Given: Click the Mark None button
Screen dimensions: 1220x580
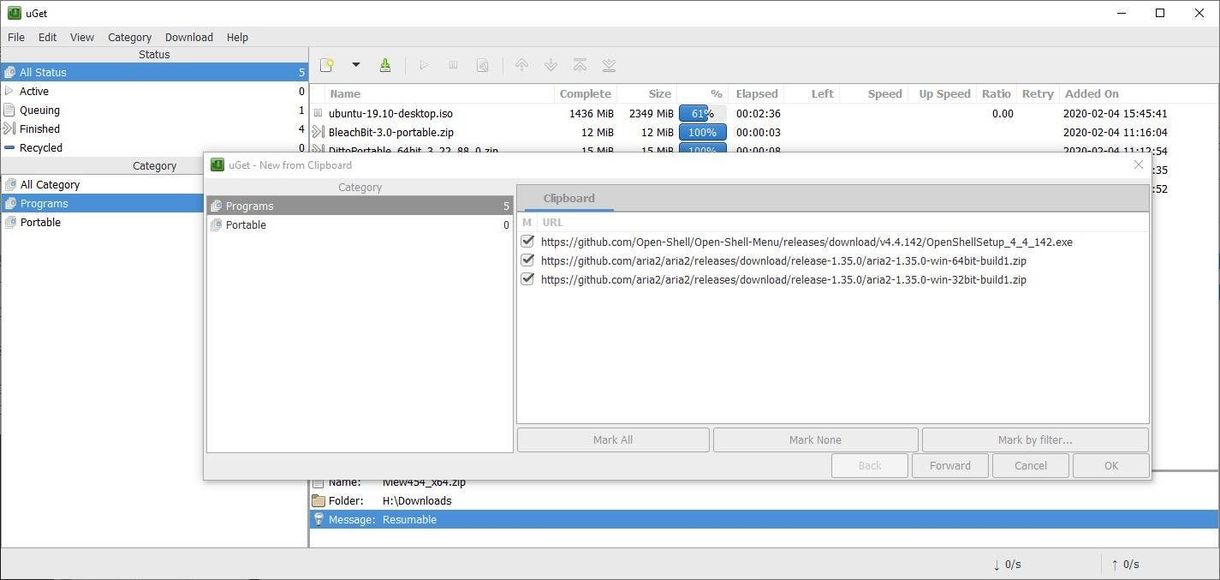Looking at the screenshot, I should [815, 440].
